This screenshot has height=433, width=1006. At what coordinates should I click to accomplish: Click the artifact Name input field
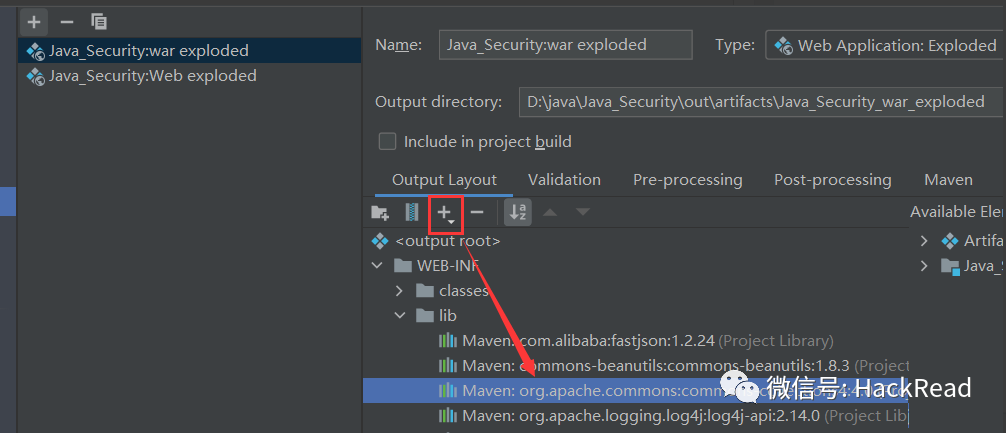pos(565,45)
